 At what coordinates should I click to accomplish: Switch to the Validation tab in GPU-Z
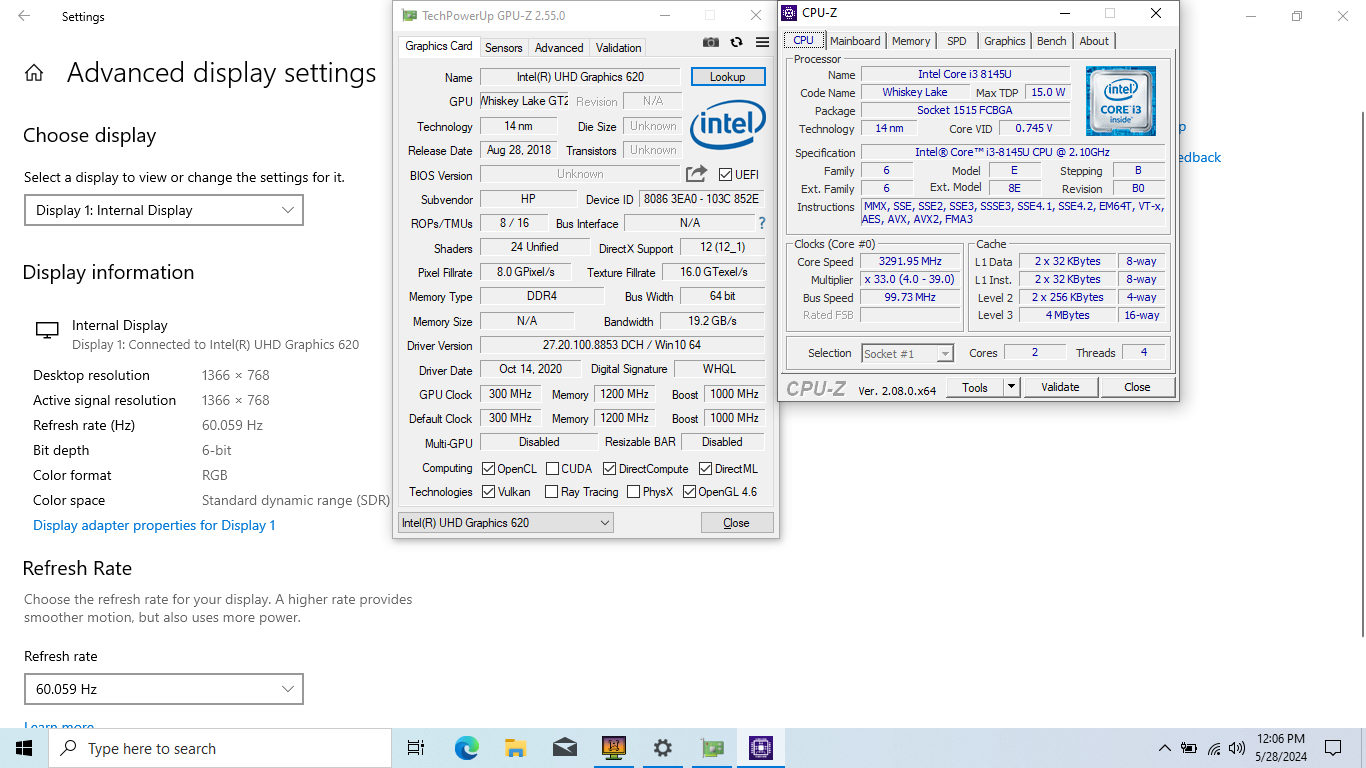(x=619, y=48)
